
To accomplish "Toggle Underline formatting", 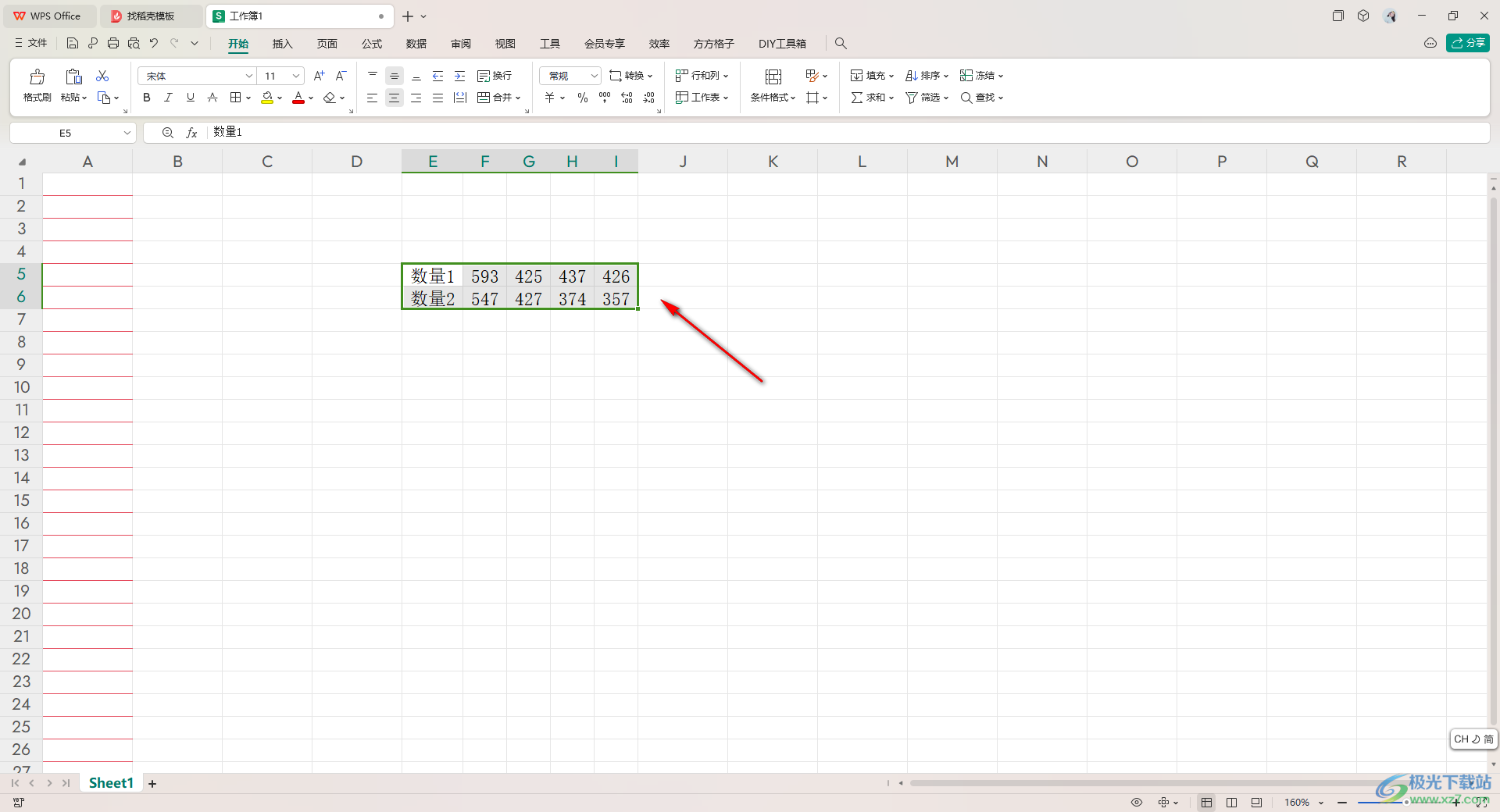I will 191,98.
